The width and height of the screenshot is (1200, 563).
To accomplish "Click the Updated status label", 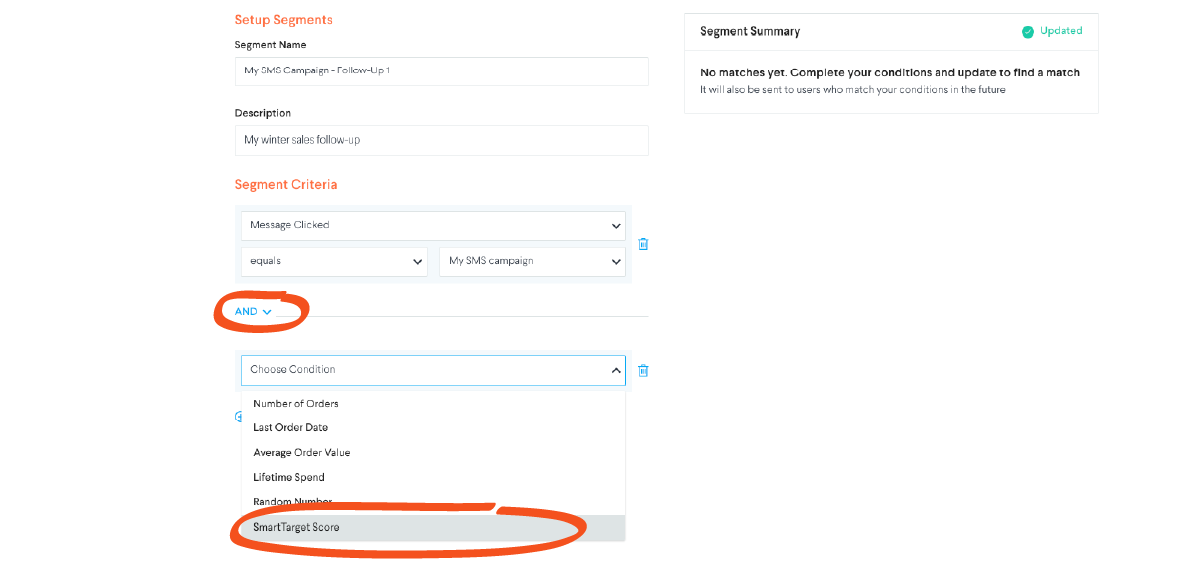I will pyautogui.click(x=1061, y=31).
